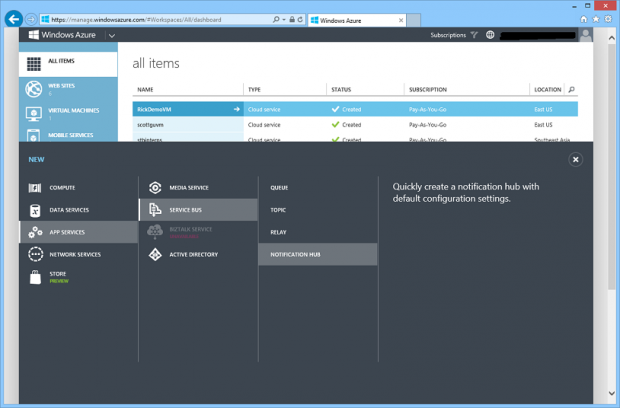Click the Data Services database icon
The width and height of the screenshot is (620, 408).
tap(35, 210)
